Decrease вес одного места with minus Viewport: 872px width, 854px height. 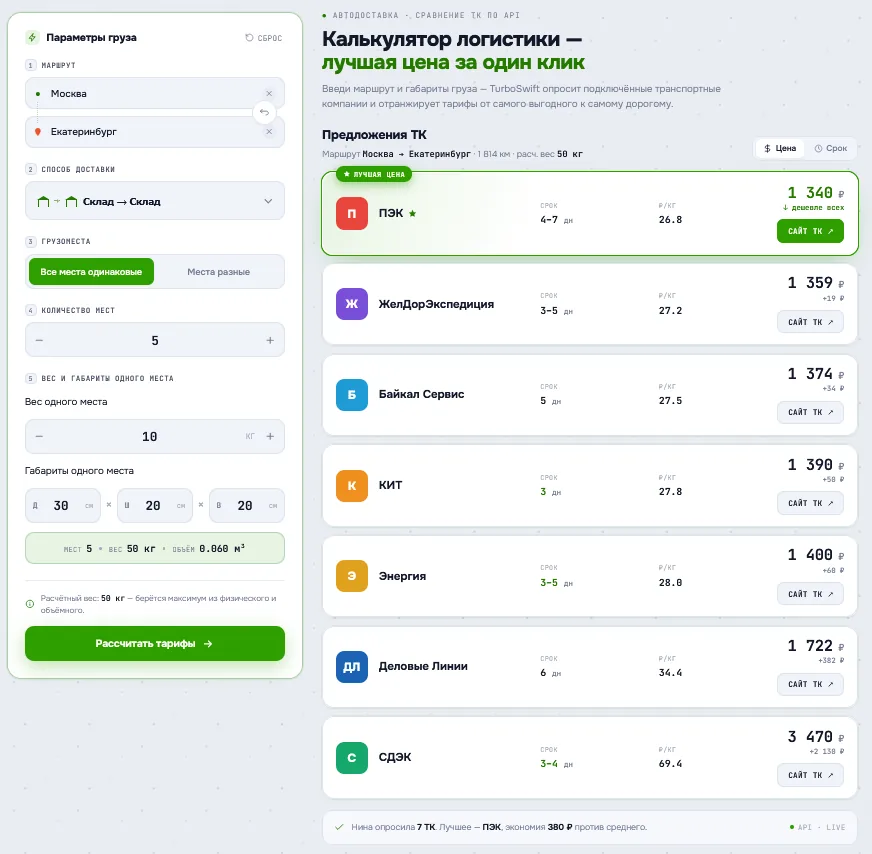click(x=39, y=436)
